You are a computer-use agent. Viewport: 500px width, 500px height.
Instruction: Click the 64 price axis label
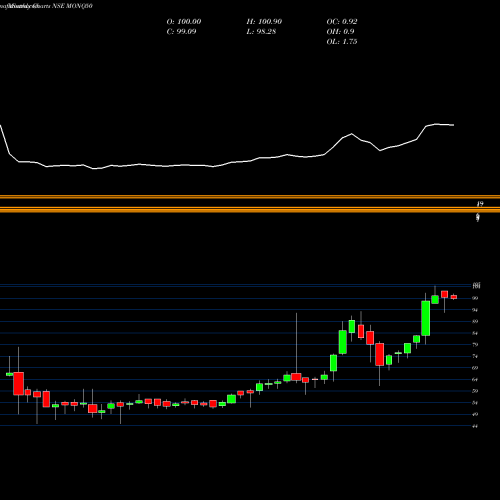click(475, 380)
